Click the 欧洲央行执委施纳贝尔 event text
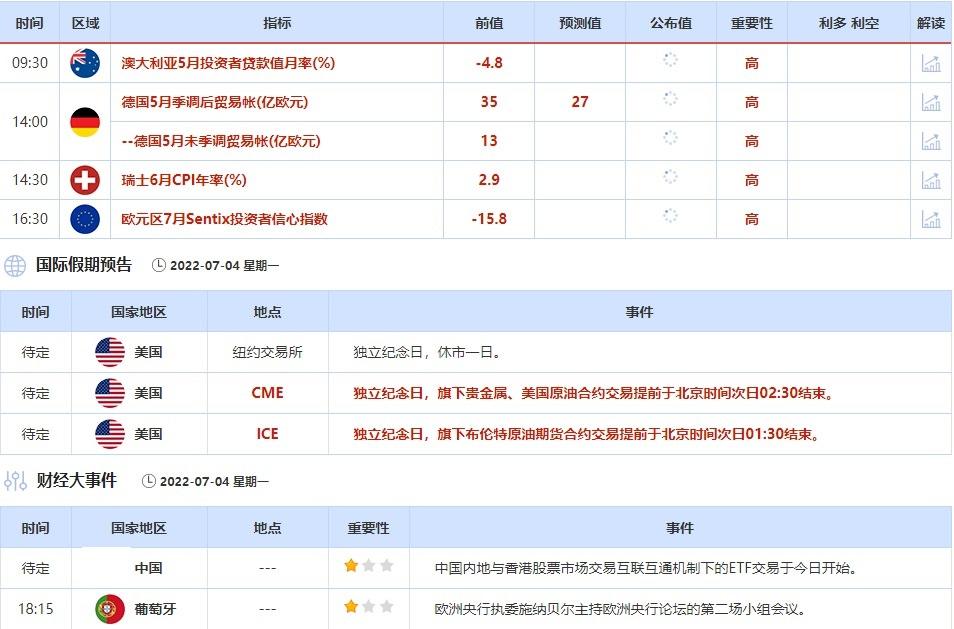 click(x=620, y=609)
